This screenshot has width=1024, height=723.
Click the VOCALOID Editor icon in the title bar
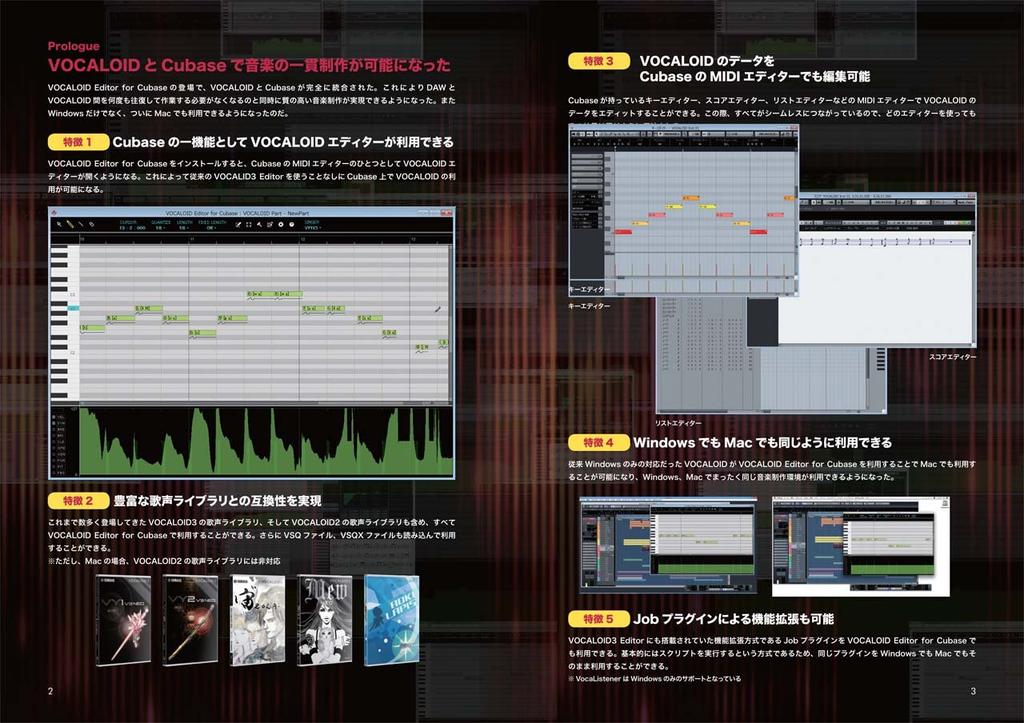(x=53, y=211)
